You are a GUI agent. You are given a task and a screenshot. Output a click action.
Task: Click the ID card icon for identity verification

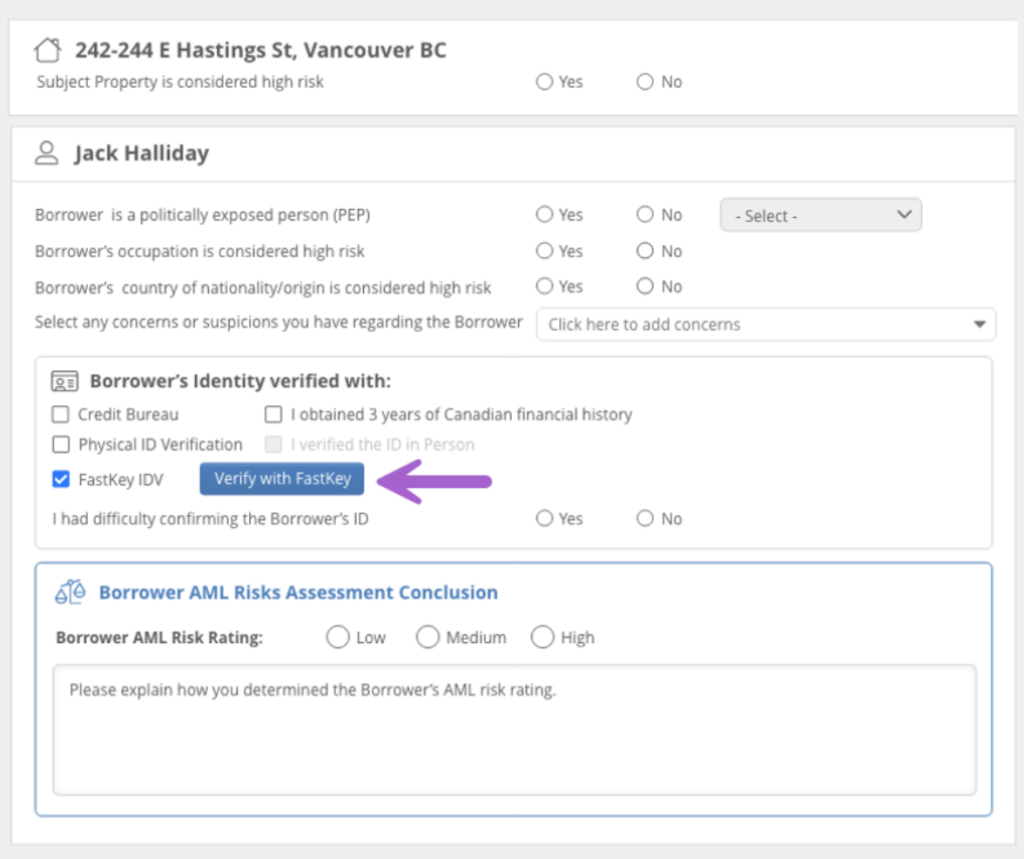[64, 381]
